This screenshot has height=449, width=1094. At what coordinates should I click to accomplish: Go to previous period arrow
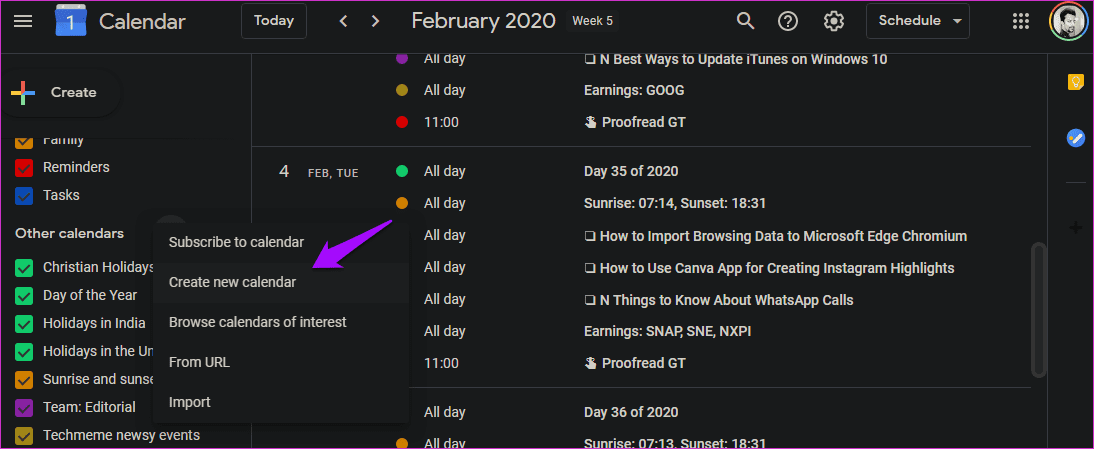[343, 22]
